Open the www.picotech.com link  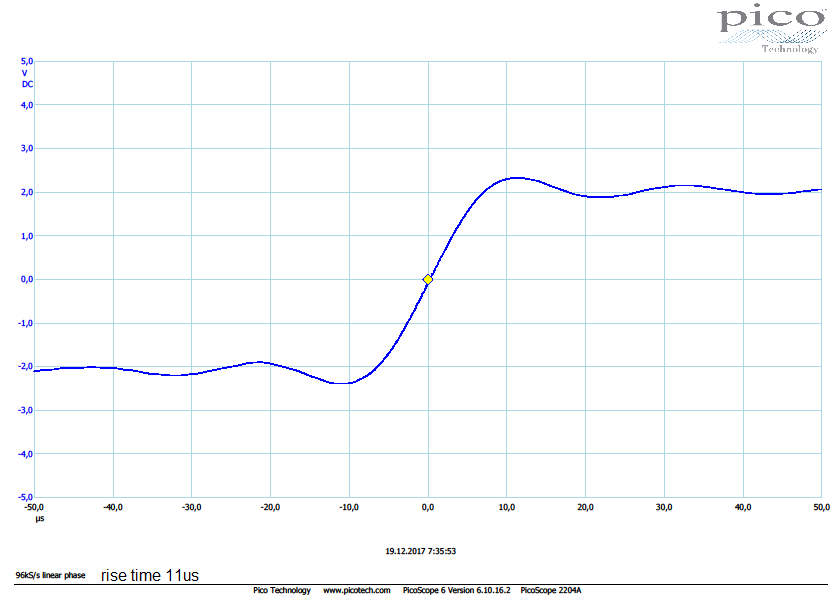[x=357, y=590]
